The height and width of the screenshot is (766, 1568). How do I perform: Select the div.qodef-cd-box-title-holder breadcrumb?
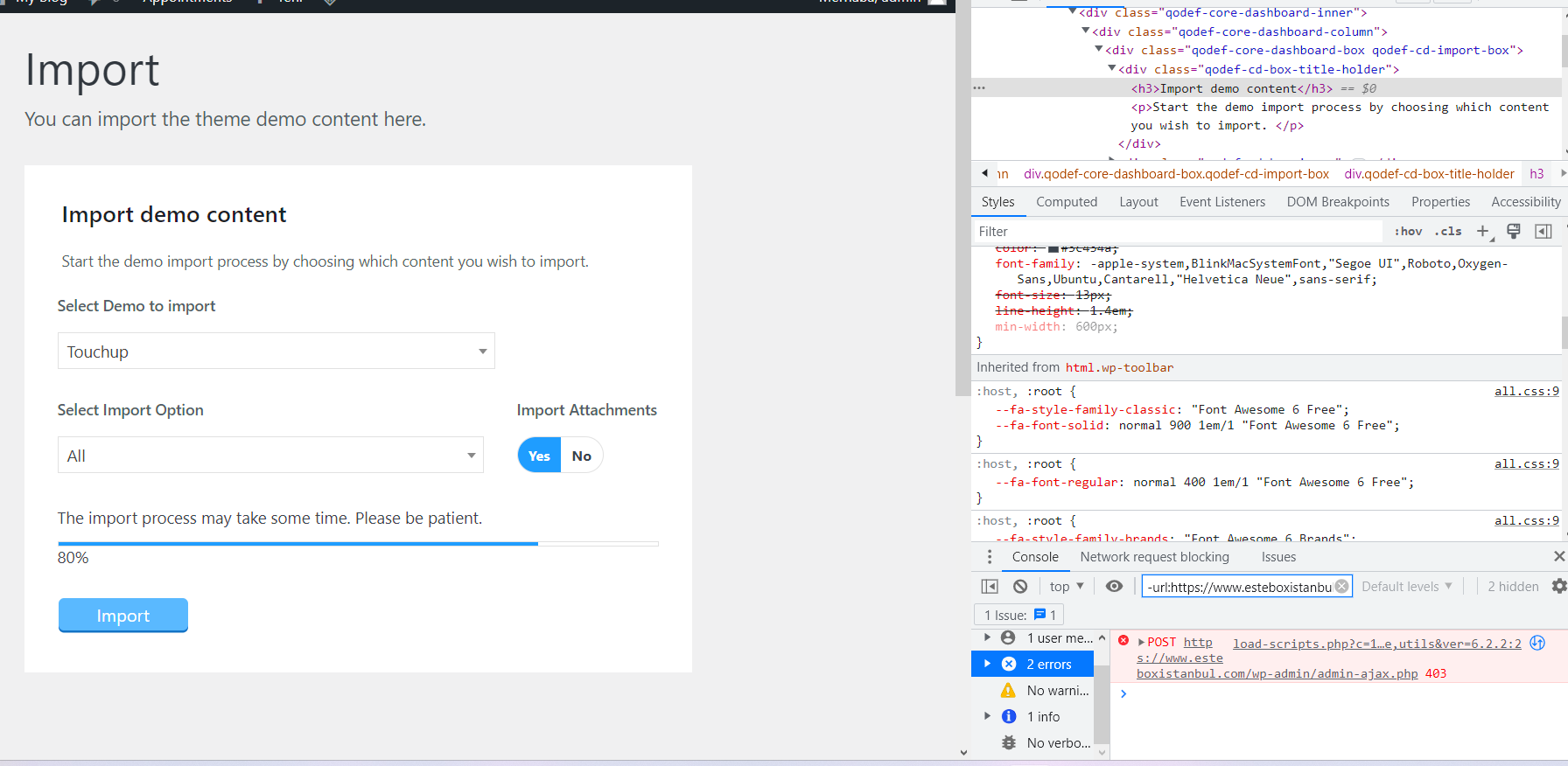pos(1429,174)
